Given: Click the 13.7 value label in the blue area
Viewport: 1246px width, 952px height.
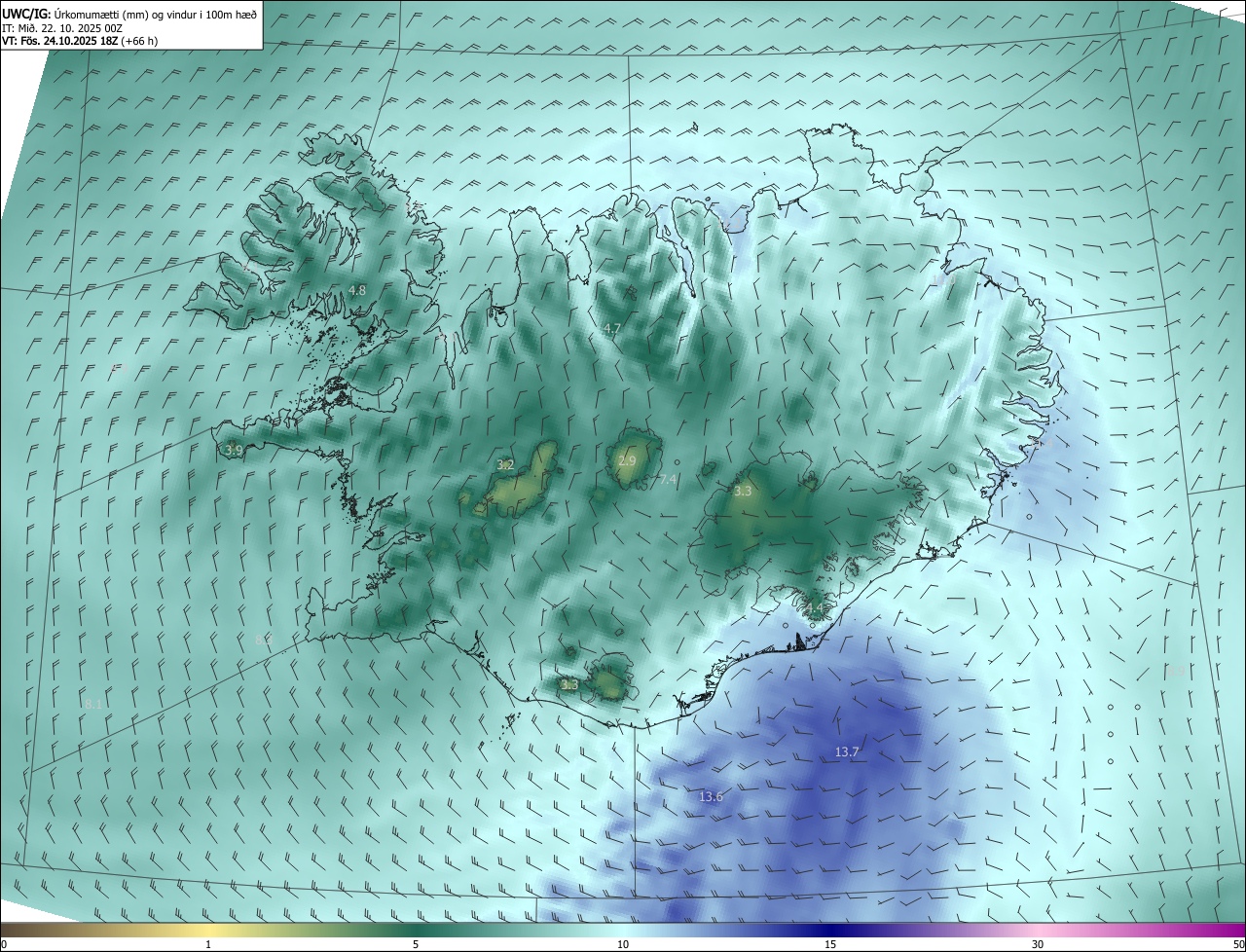Looking at the screenshot, I should [847, 751].
